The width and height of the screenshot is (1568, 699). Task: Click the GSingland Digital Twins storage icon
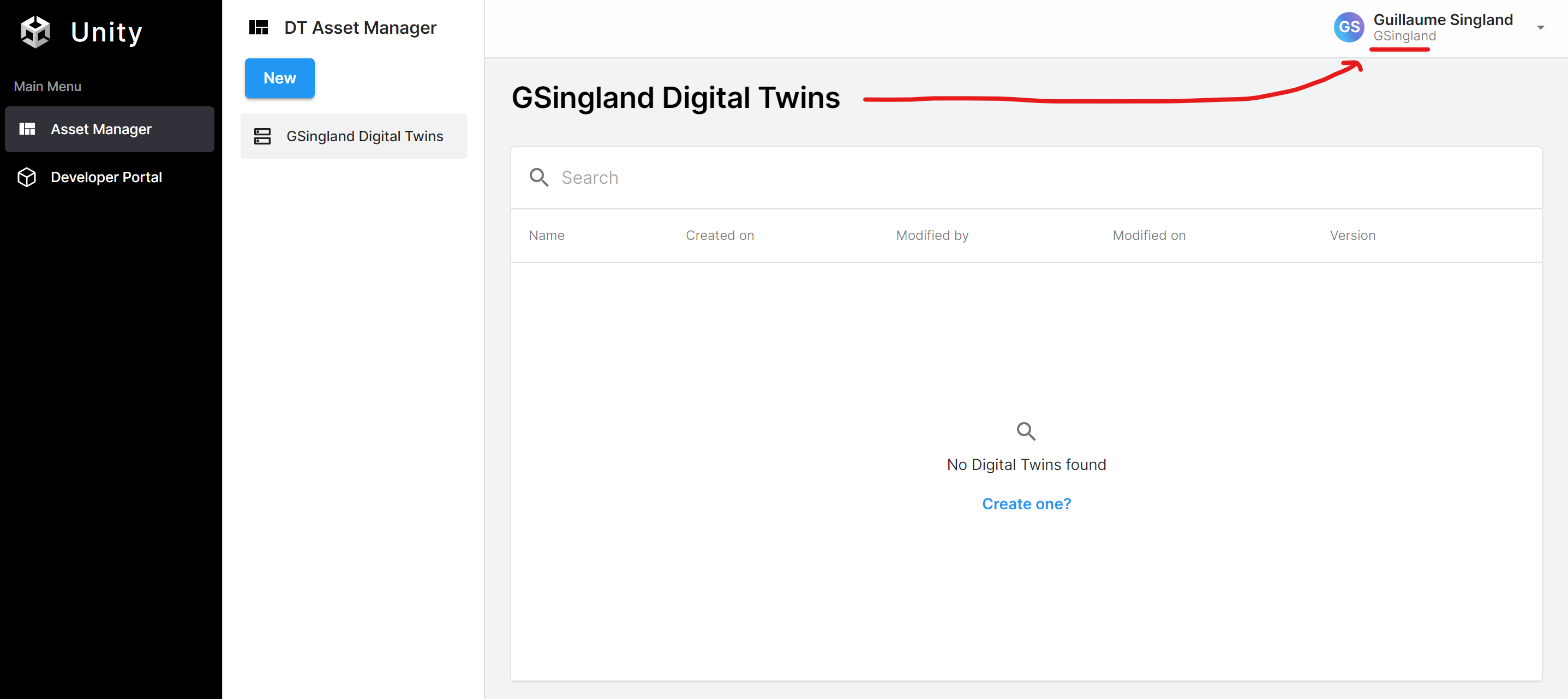coord(262,136)
